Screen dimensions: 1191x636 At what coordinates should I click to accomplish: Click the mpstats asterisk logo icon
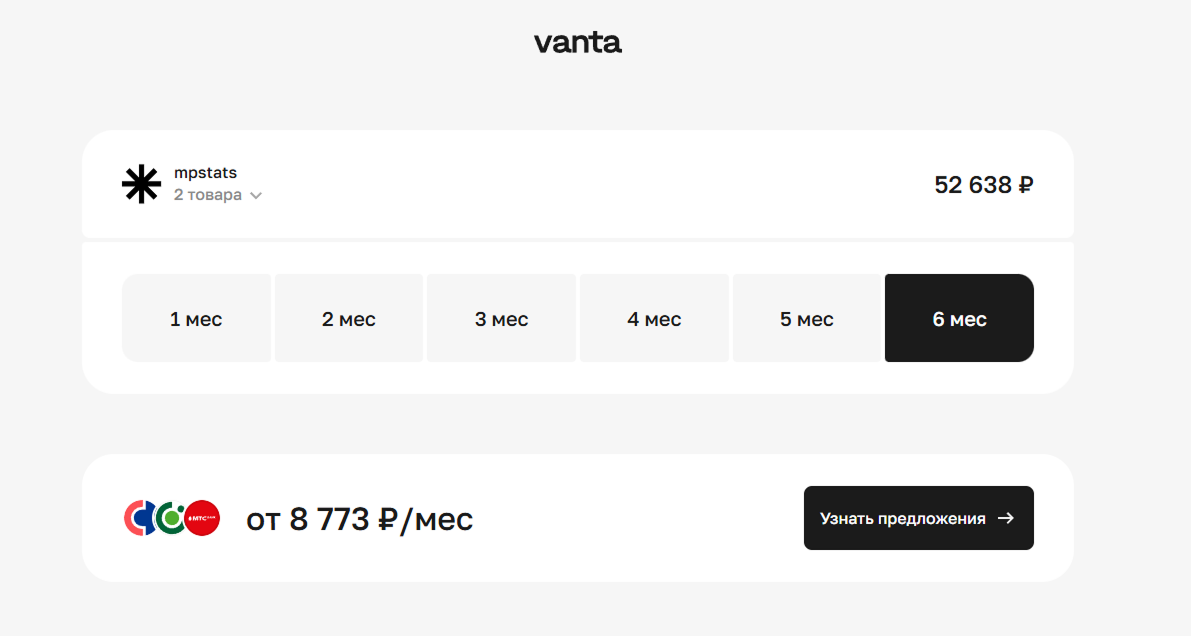(141, 184)
